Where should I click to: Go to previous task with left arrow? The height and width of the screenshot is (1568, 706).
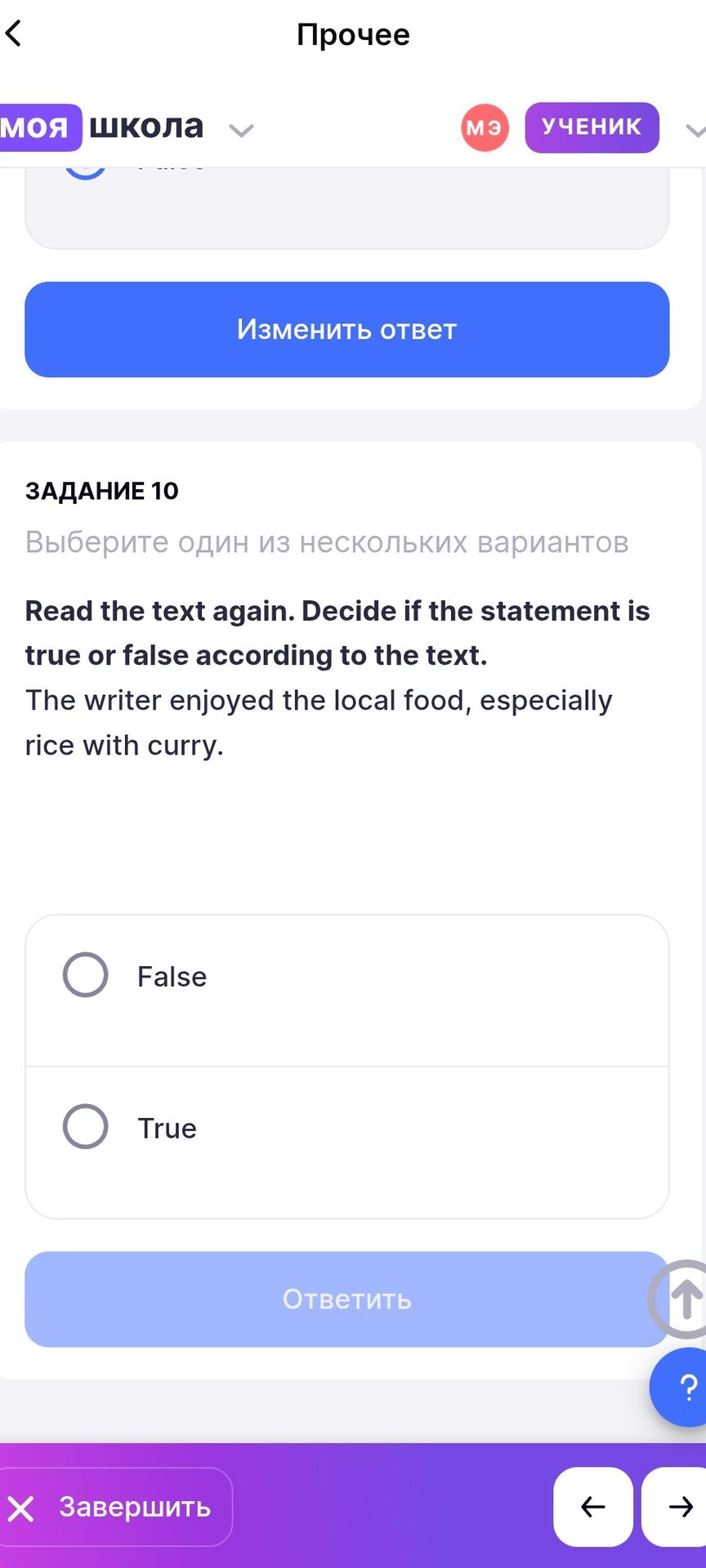pyautogui.click(x=593, y=1507)
